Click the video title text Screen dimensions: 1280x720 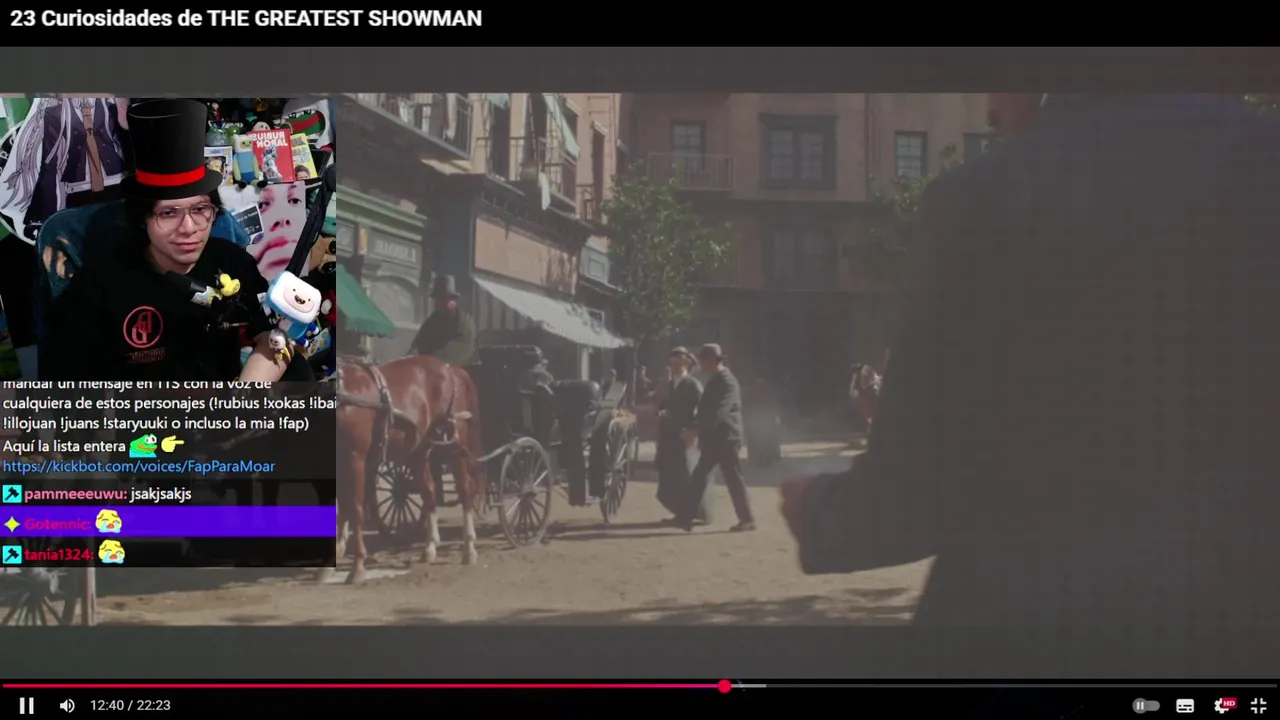(x=246, y=18)
